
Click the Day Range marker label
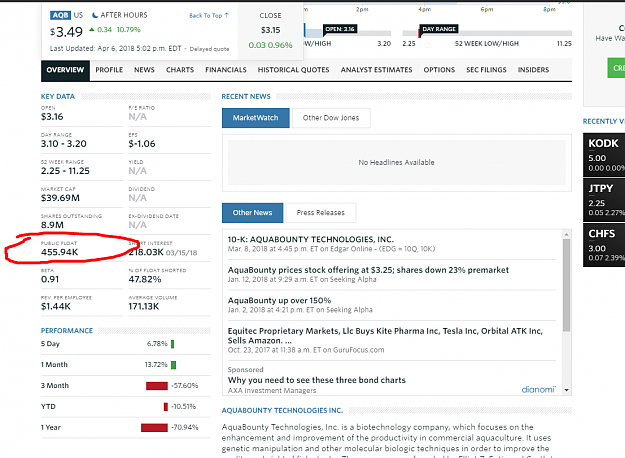(439, 29)
